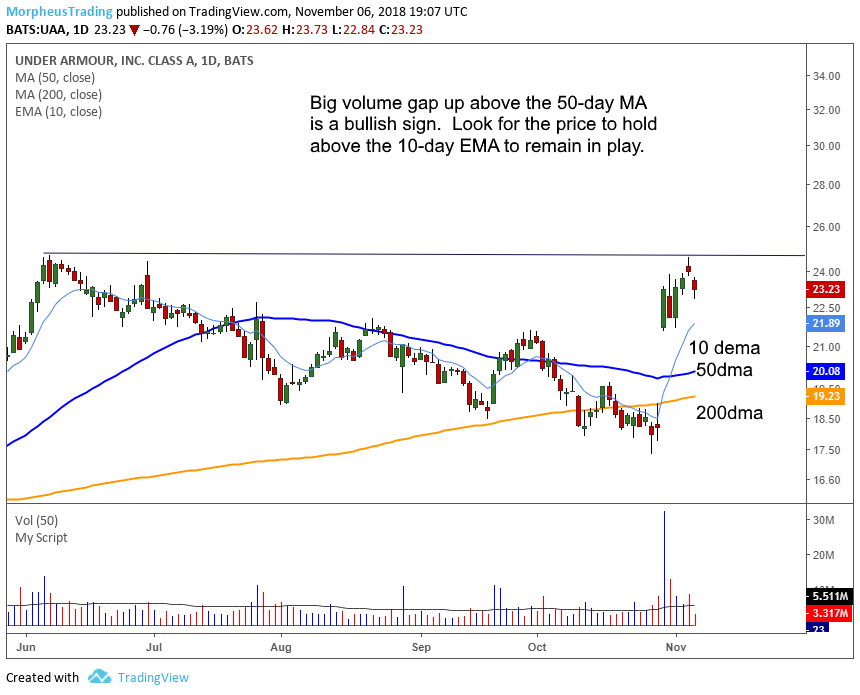860x695 pixels.
Task: Click the Vol (50) indicator label
Action: click(x=36, y=521)
